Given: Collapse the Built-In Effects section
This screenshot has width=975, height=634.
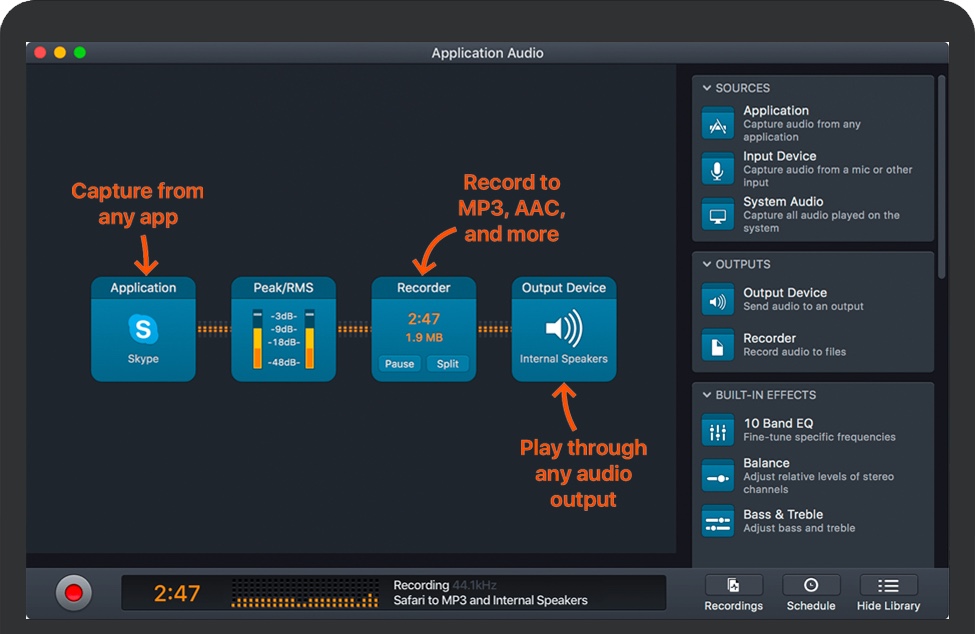Looking at the screenshot, I should (707, 395).
